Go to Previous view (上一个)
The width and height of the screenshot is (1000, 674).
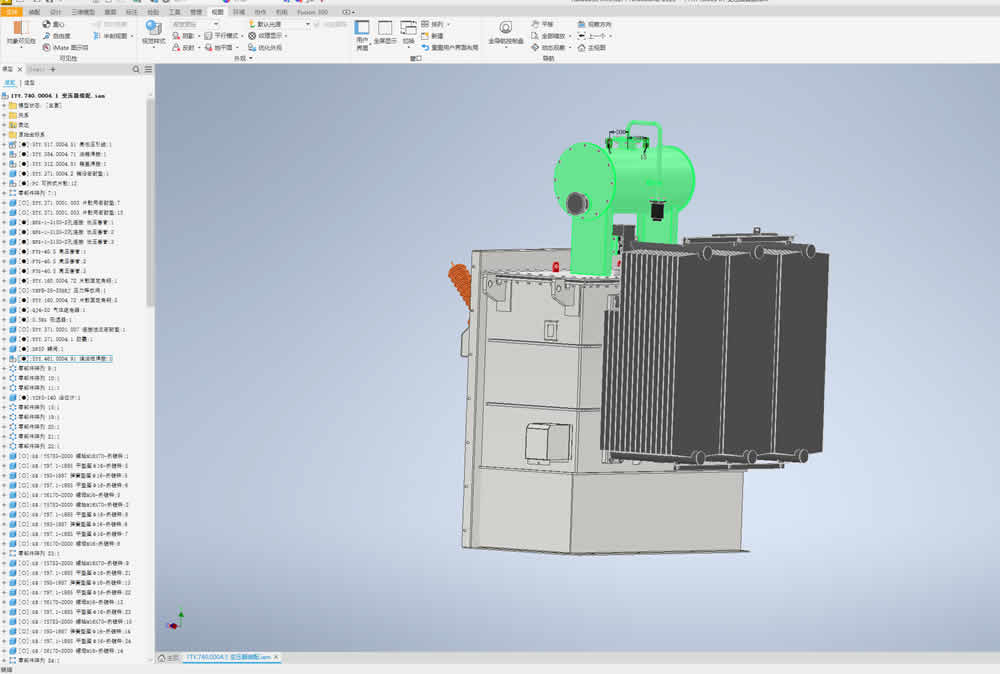tap(591, 36)
